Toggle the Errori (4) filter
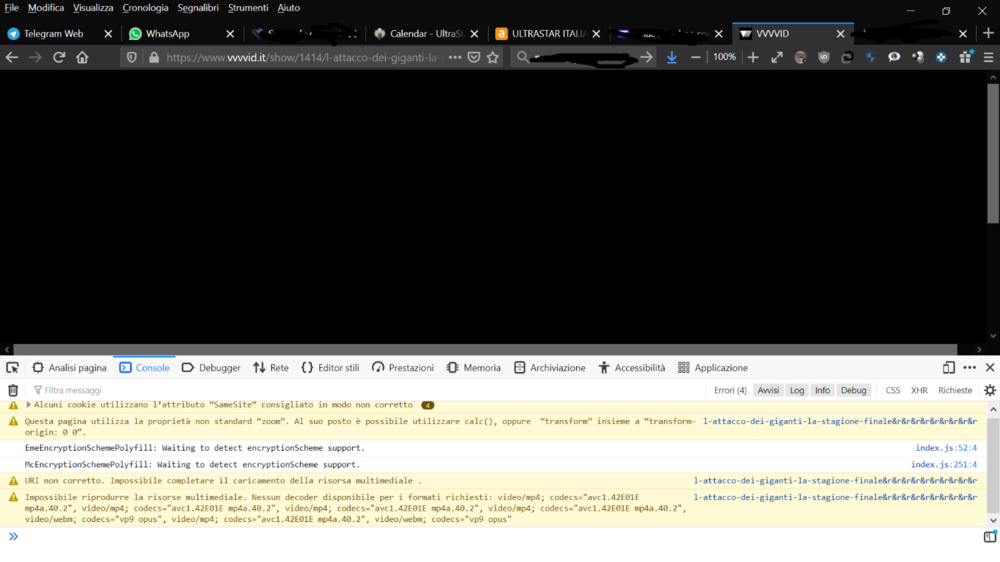1000x562 pixels. [730, 390]
